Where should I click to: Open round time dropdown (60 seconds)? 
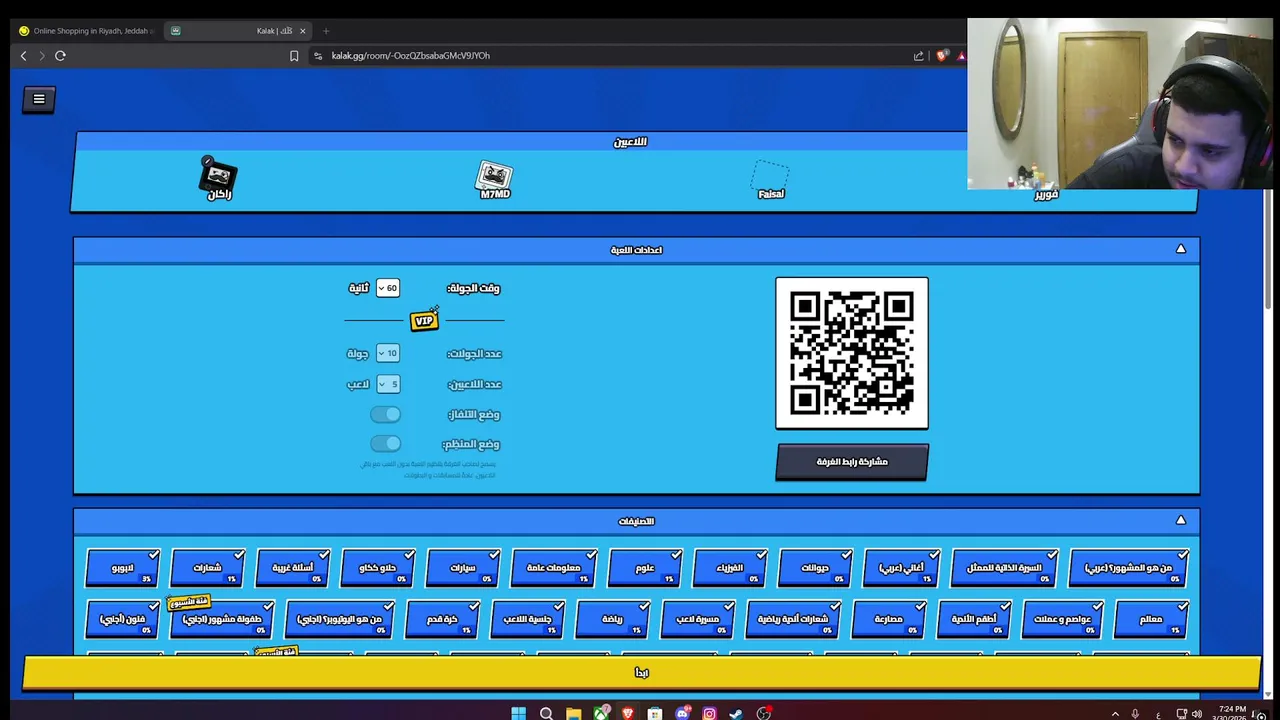tap(388, 288)
